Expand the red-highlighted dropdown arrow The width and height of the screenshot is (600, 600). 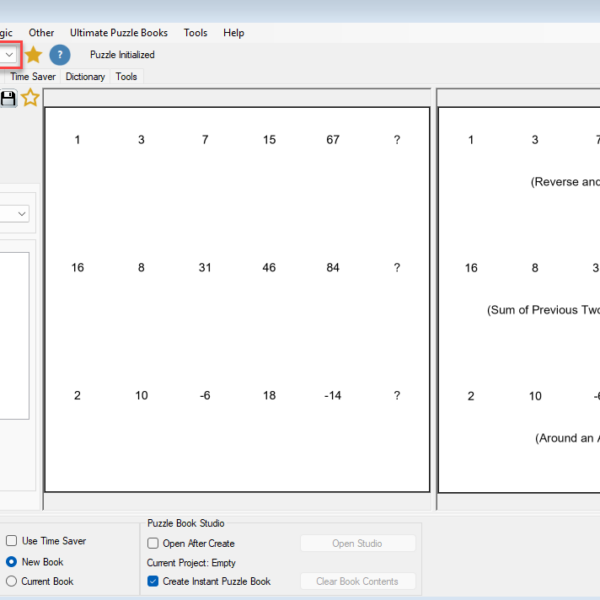[9, 55]
